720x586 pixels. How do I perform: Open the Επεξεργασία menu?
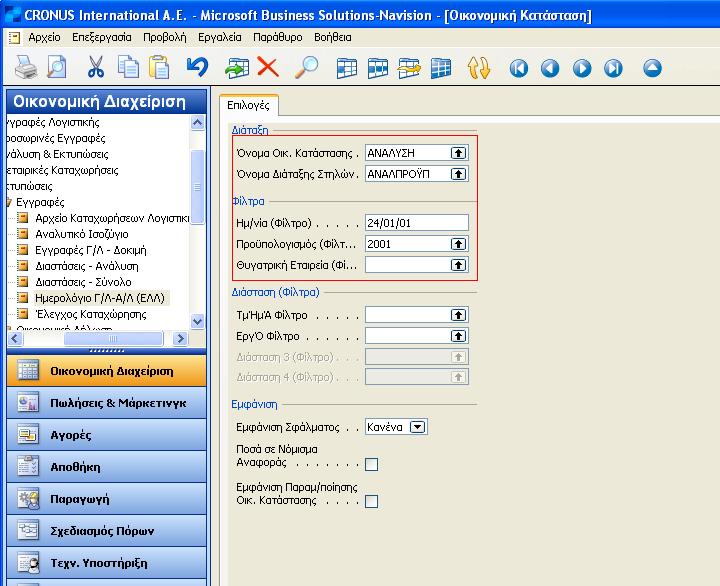101,37
